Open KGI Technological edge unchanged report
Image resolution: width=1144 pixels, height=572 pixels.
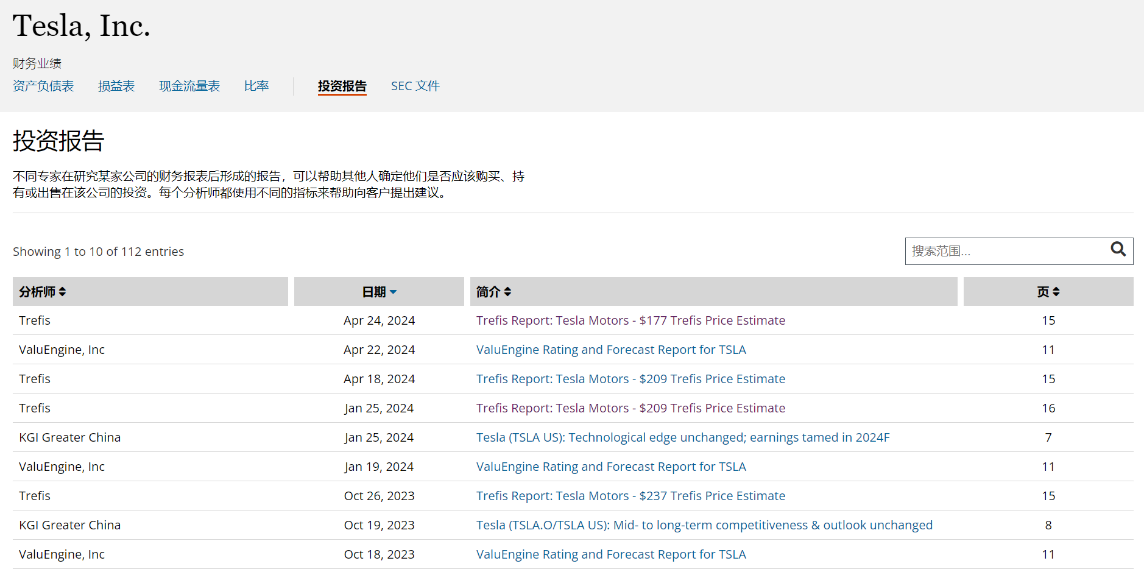[x=683, y=438]
